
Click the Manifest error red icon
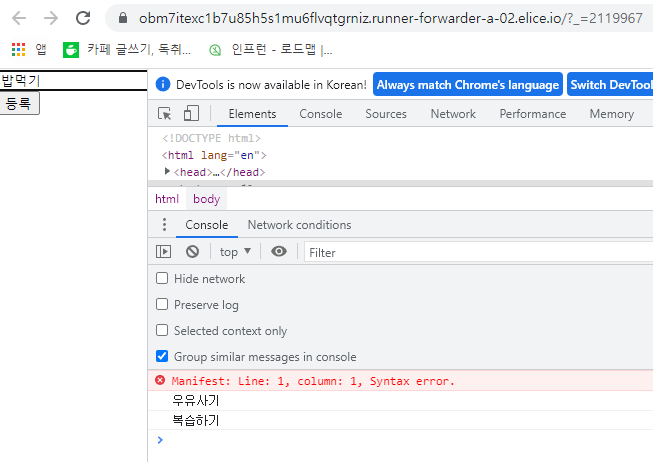(160, 380)
